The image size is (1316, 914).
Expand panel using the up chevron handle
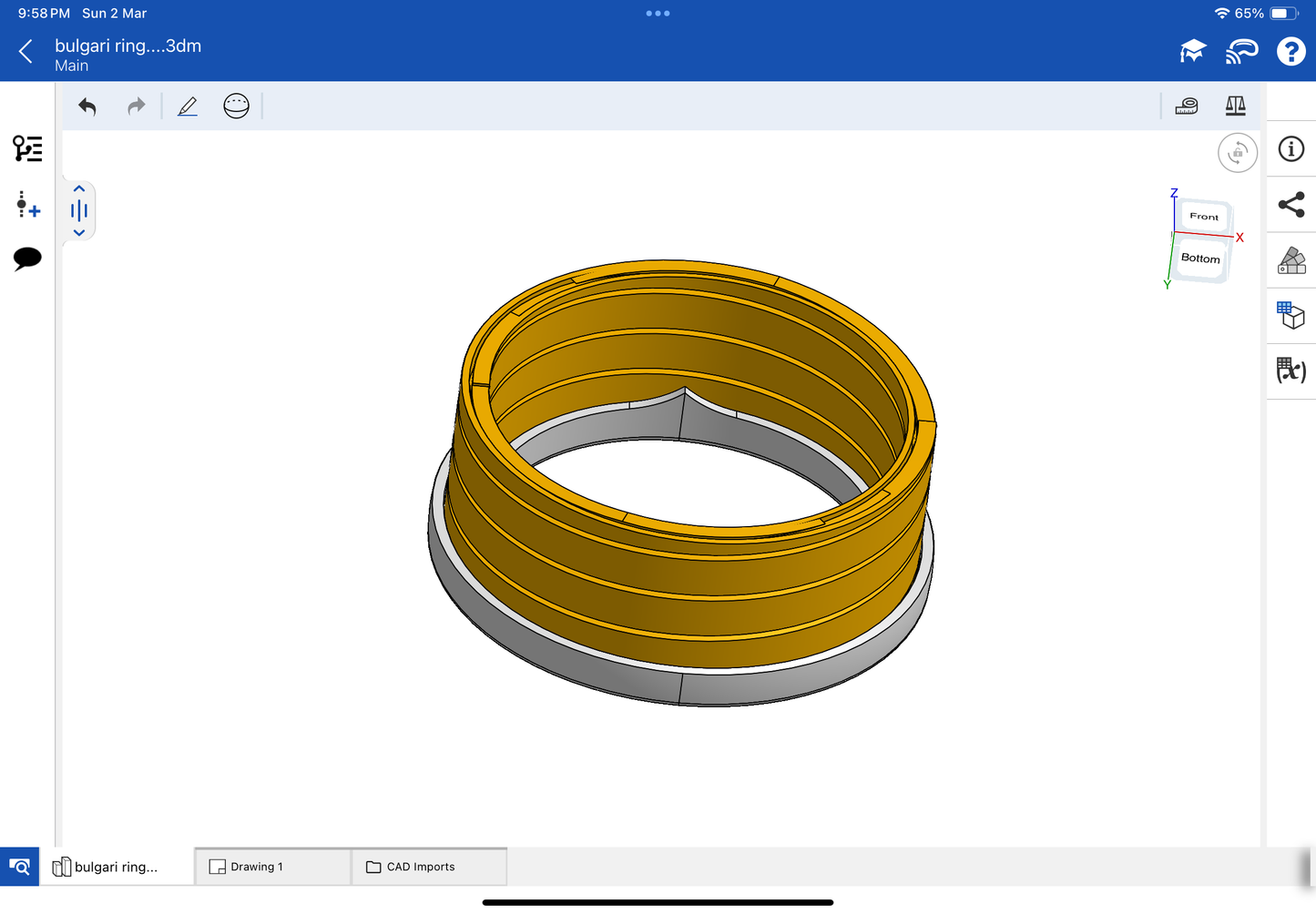(79, 189)
